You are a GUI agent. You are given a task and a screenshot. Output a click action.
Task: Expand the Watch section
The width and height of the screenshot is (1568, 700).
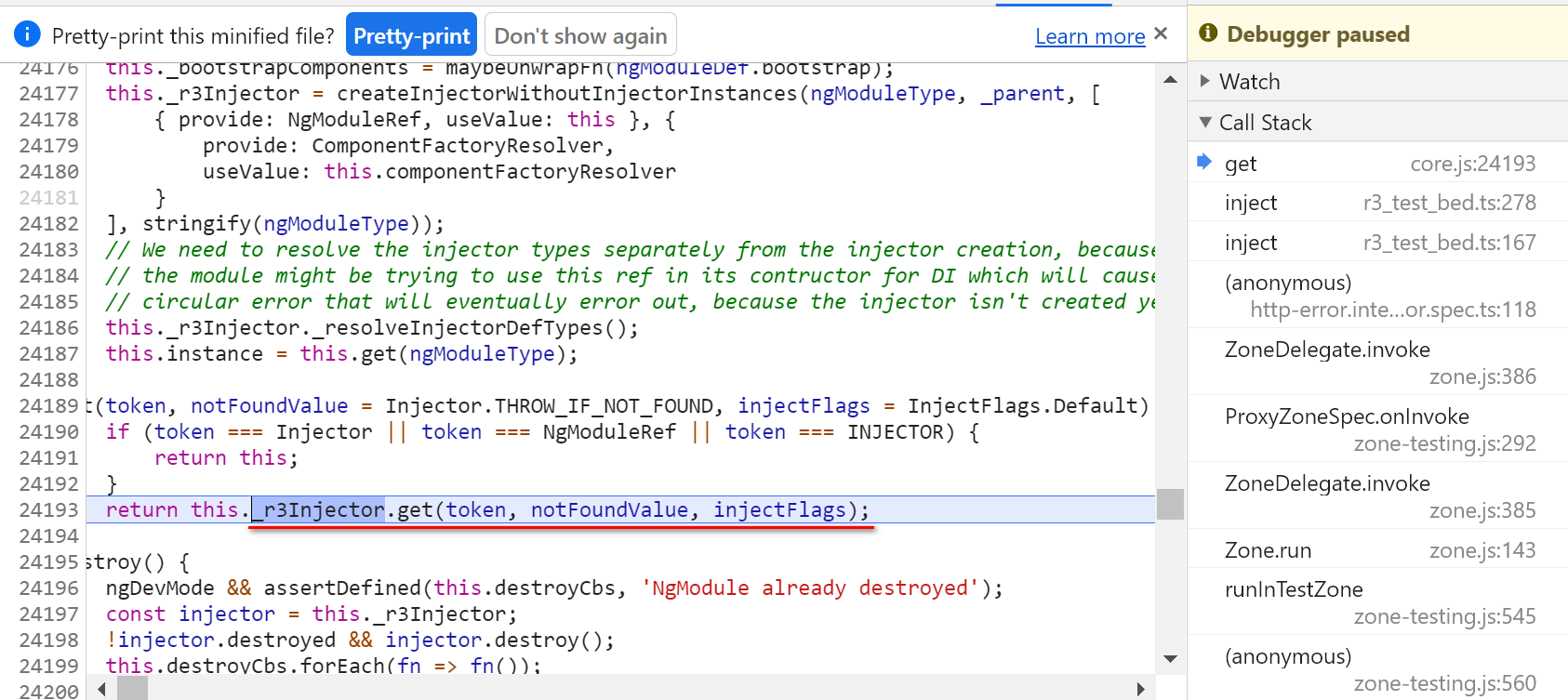pyautogui.click(x=1377, y=81)
